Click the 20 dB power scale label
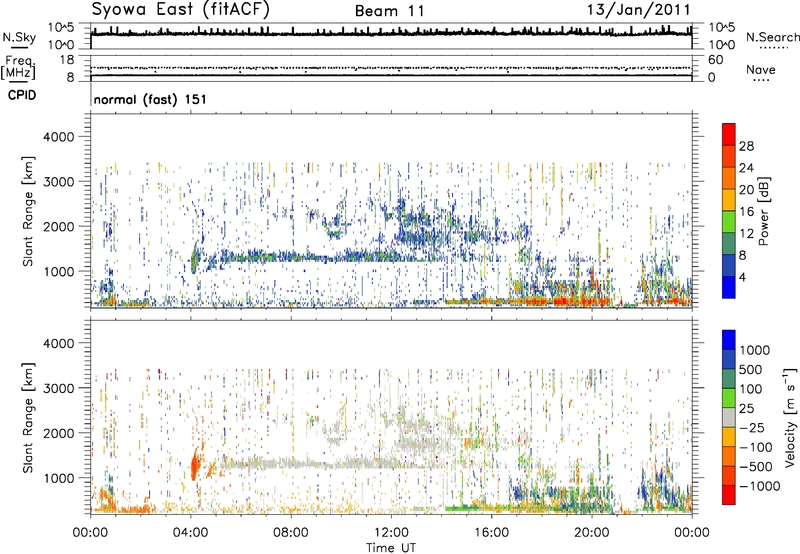800x554 pixels. click(x=746, y=190)
